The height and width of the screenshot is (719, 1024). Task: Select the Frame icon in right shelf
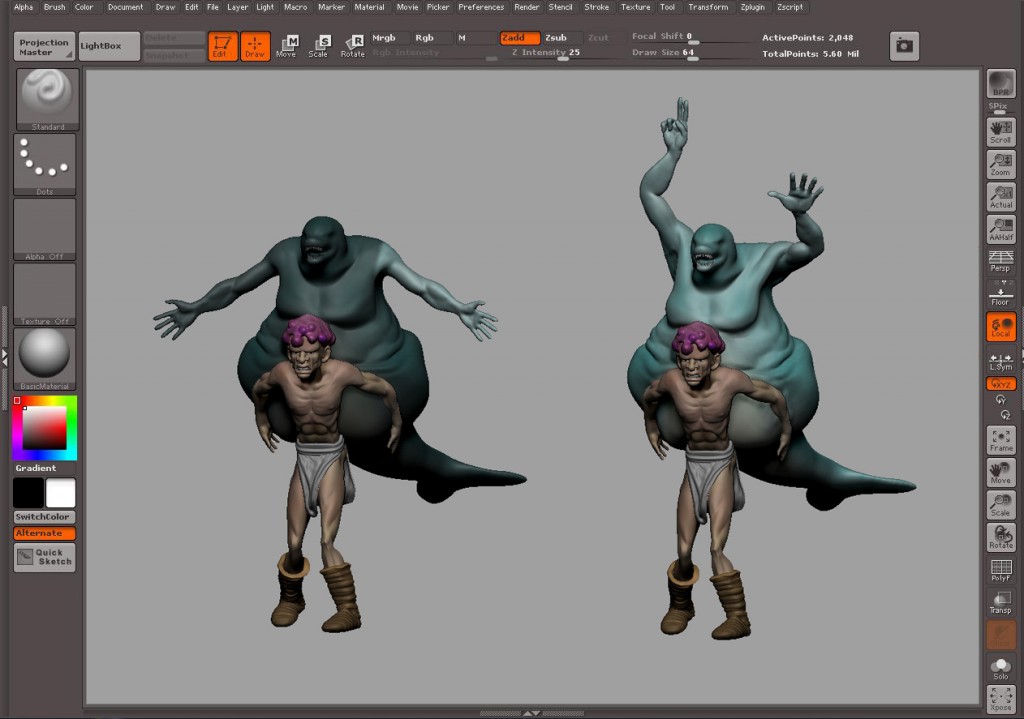point(1001,440)
